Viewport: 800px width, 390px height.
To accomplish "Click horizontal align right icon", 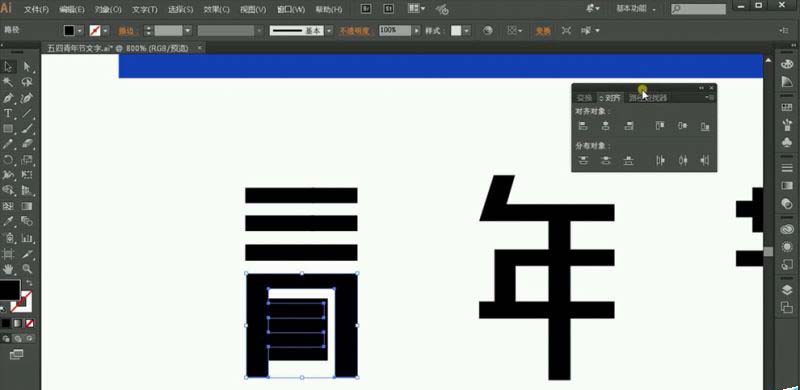I will 629,126.
